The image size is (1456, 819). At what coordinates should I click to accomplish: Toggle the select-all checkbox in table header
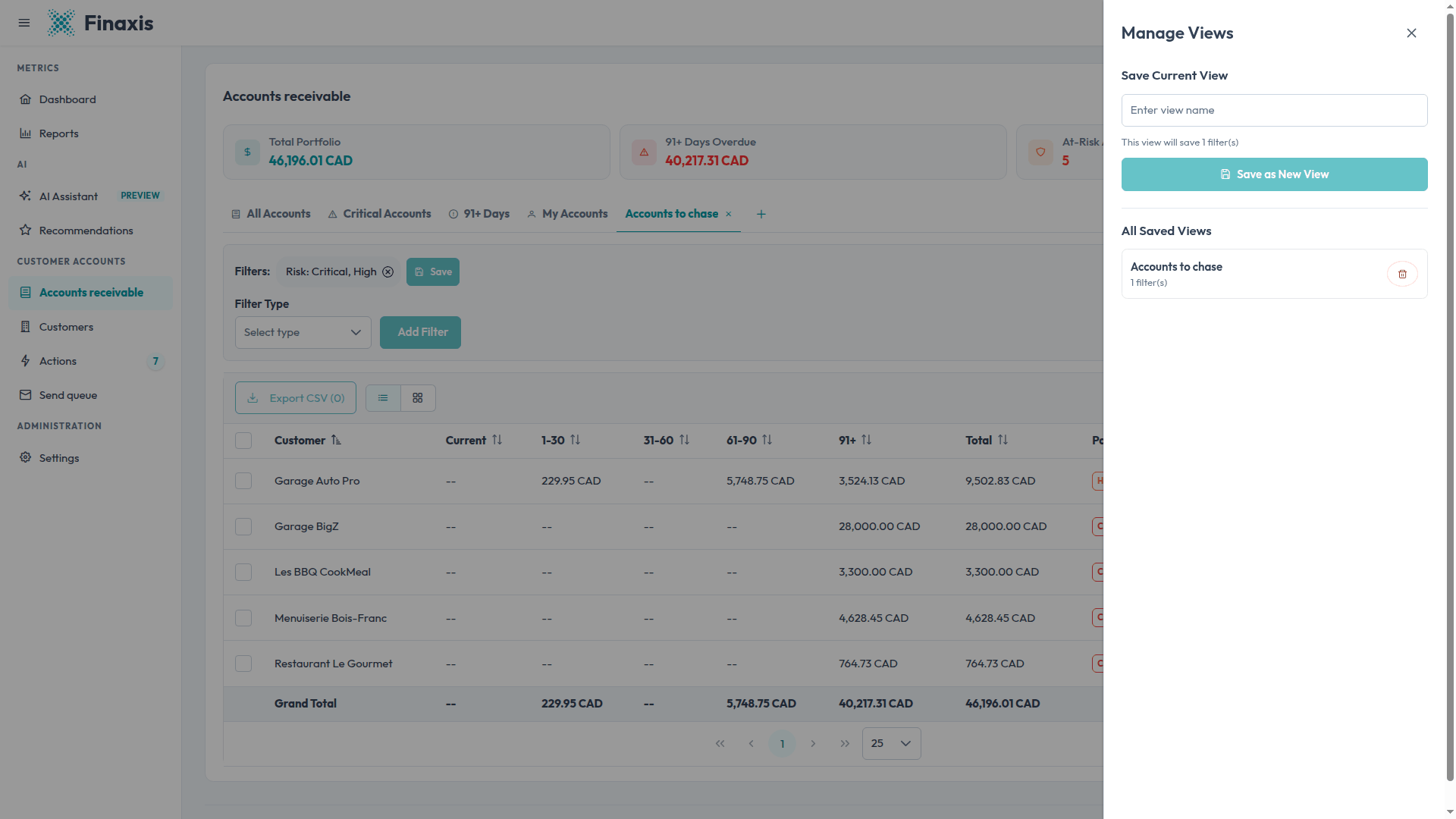243,441
